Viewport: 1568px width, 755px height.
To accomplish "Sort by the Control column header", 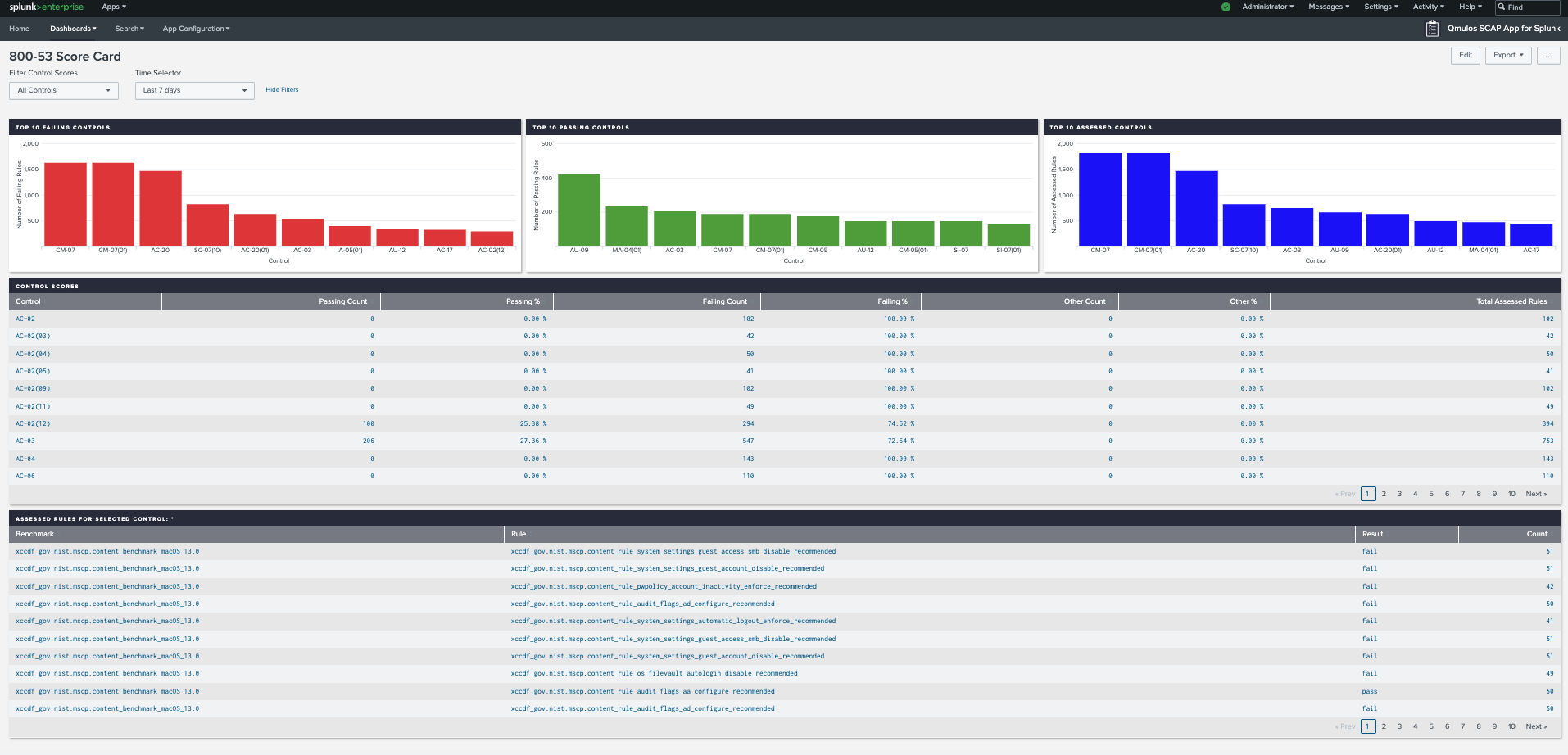I will [x=85, y=301].
